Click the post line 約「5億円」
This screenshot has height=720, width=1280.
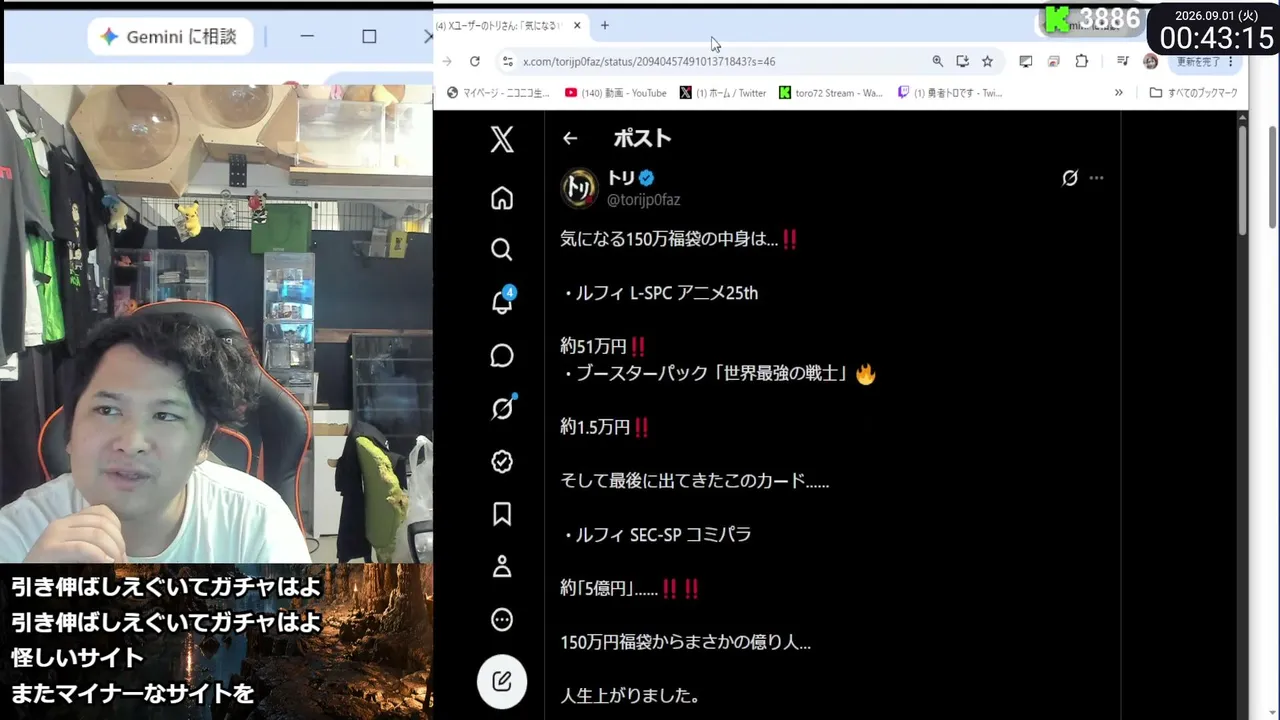click(630, 589)
